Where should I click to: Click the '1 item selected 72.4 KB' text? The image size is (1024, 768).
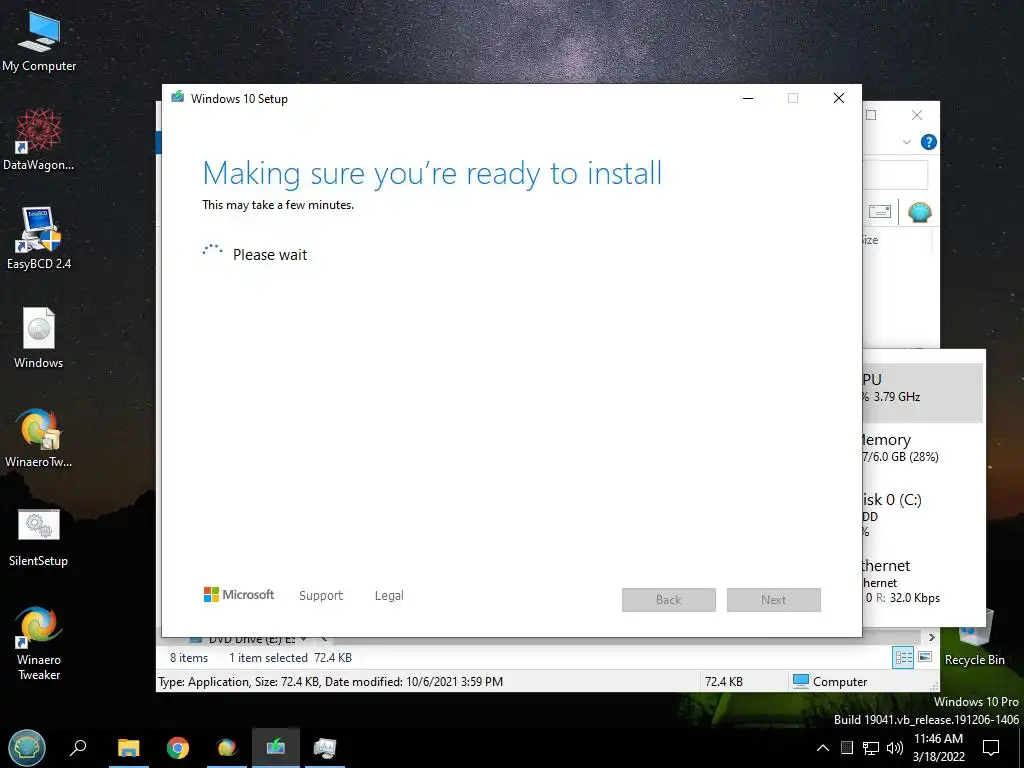coord(290,658)
